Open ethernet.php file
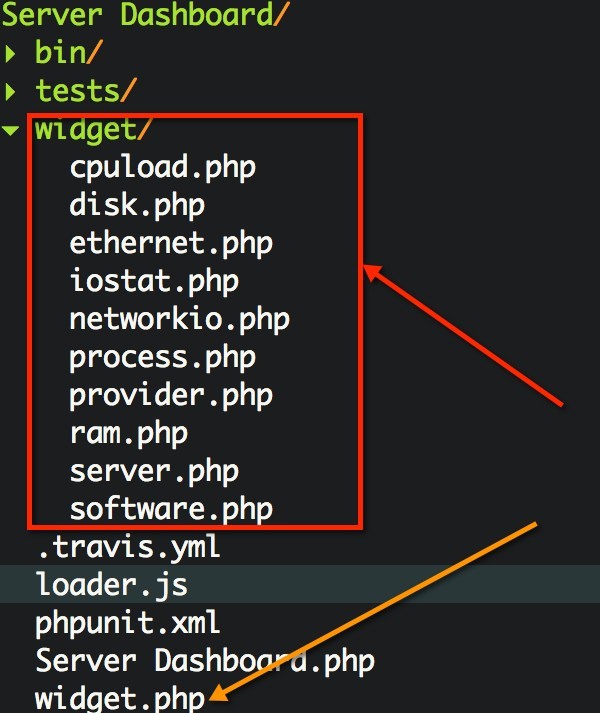600x713 pixels. tap(171, 244)
